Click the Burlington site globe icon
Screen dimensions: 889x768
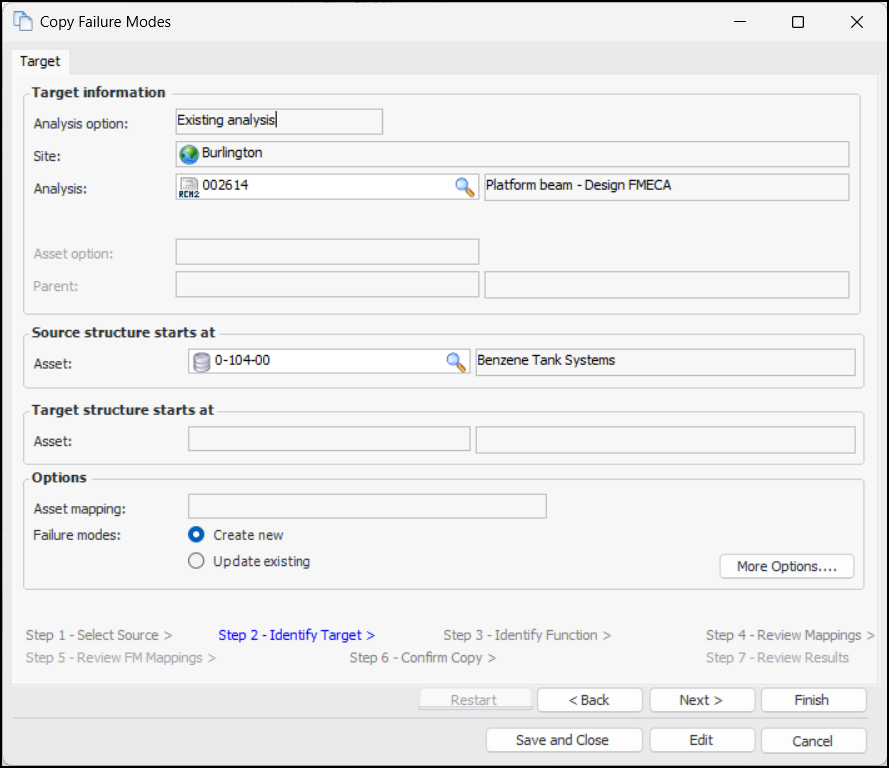coord(189,154)
